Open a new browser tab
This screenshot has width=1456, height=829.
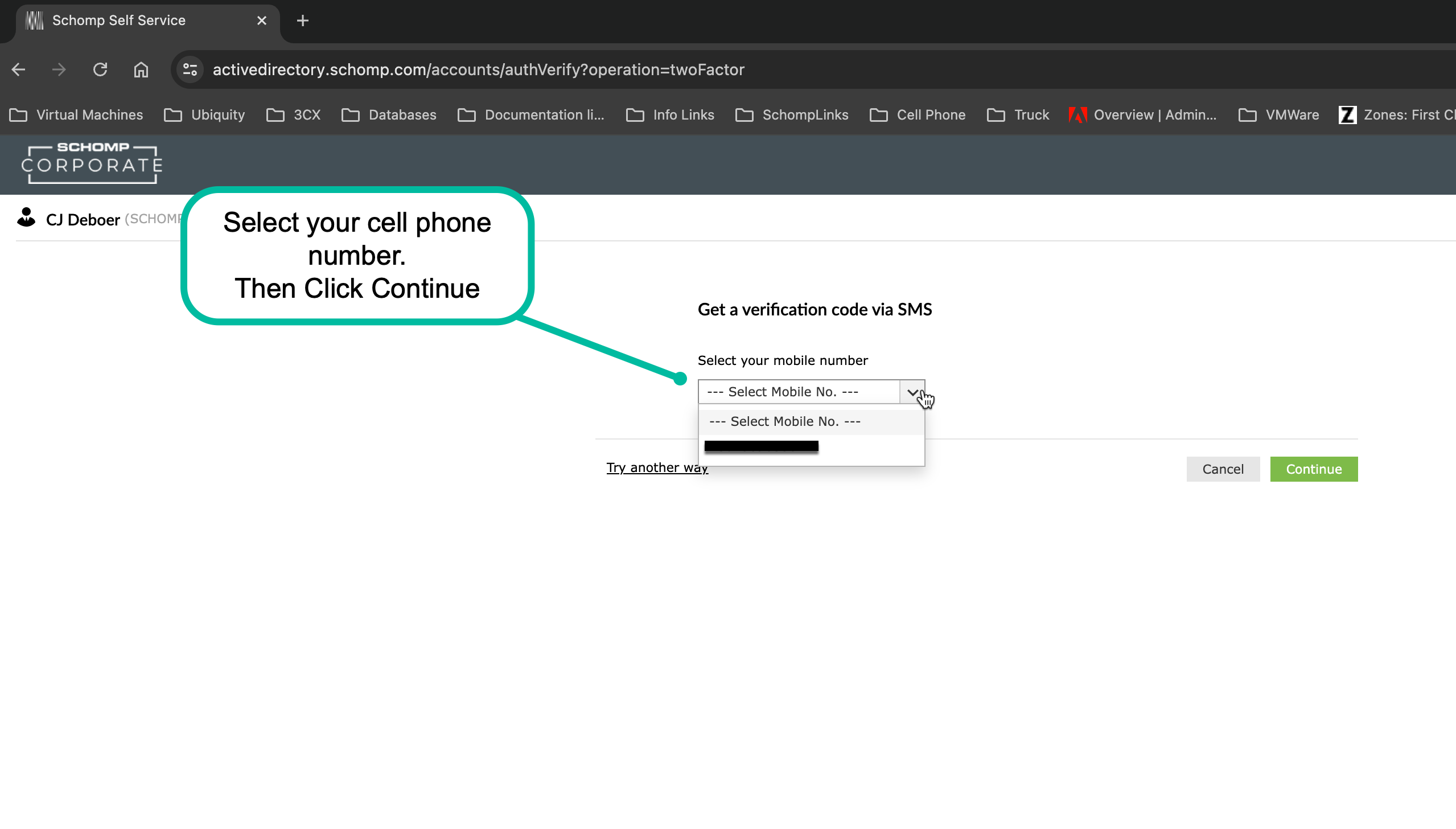coord(303,20)
